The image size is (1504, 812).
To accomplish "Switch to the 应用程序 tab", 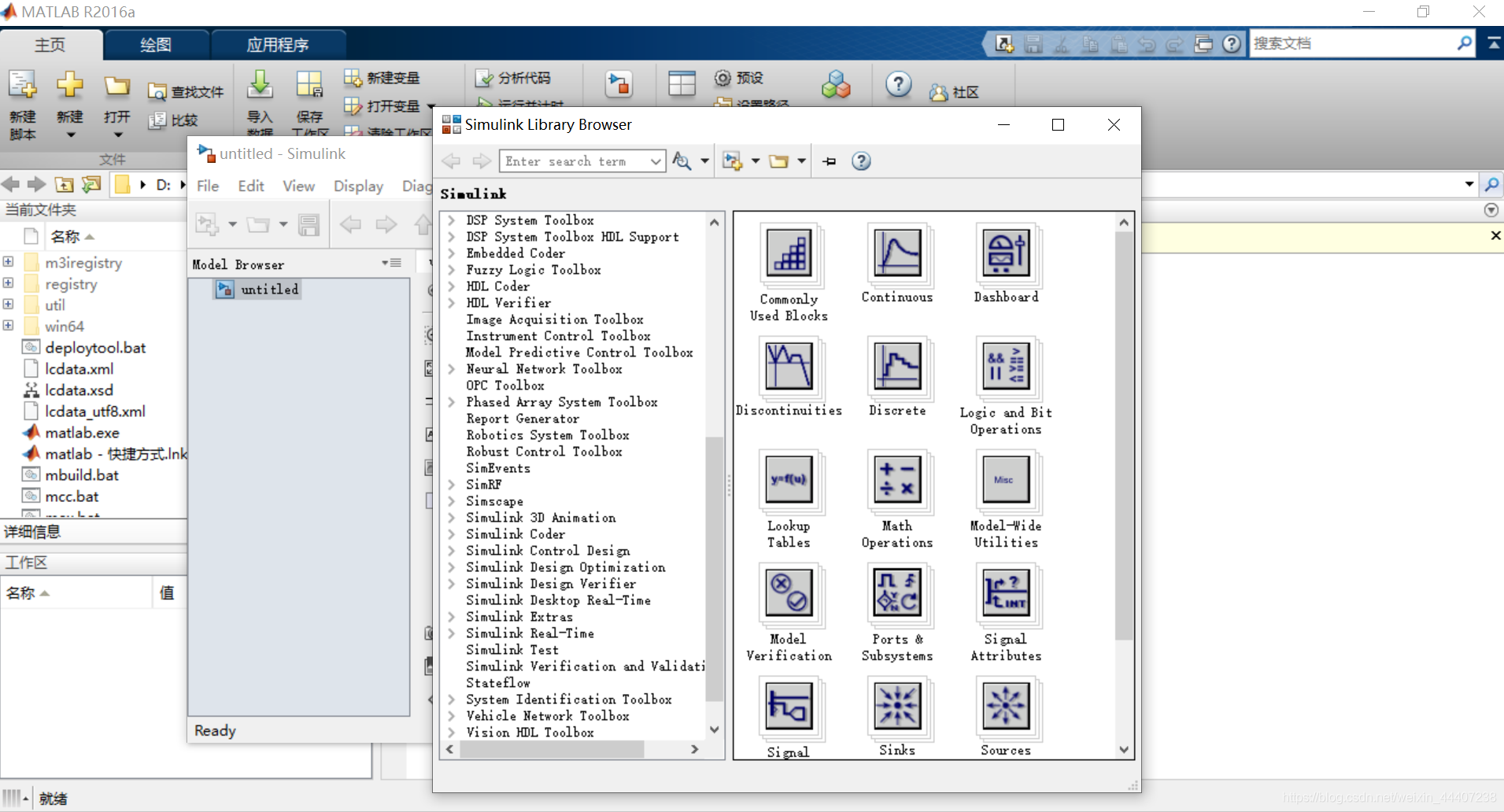I will [x=278, y=45].
